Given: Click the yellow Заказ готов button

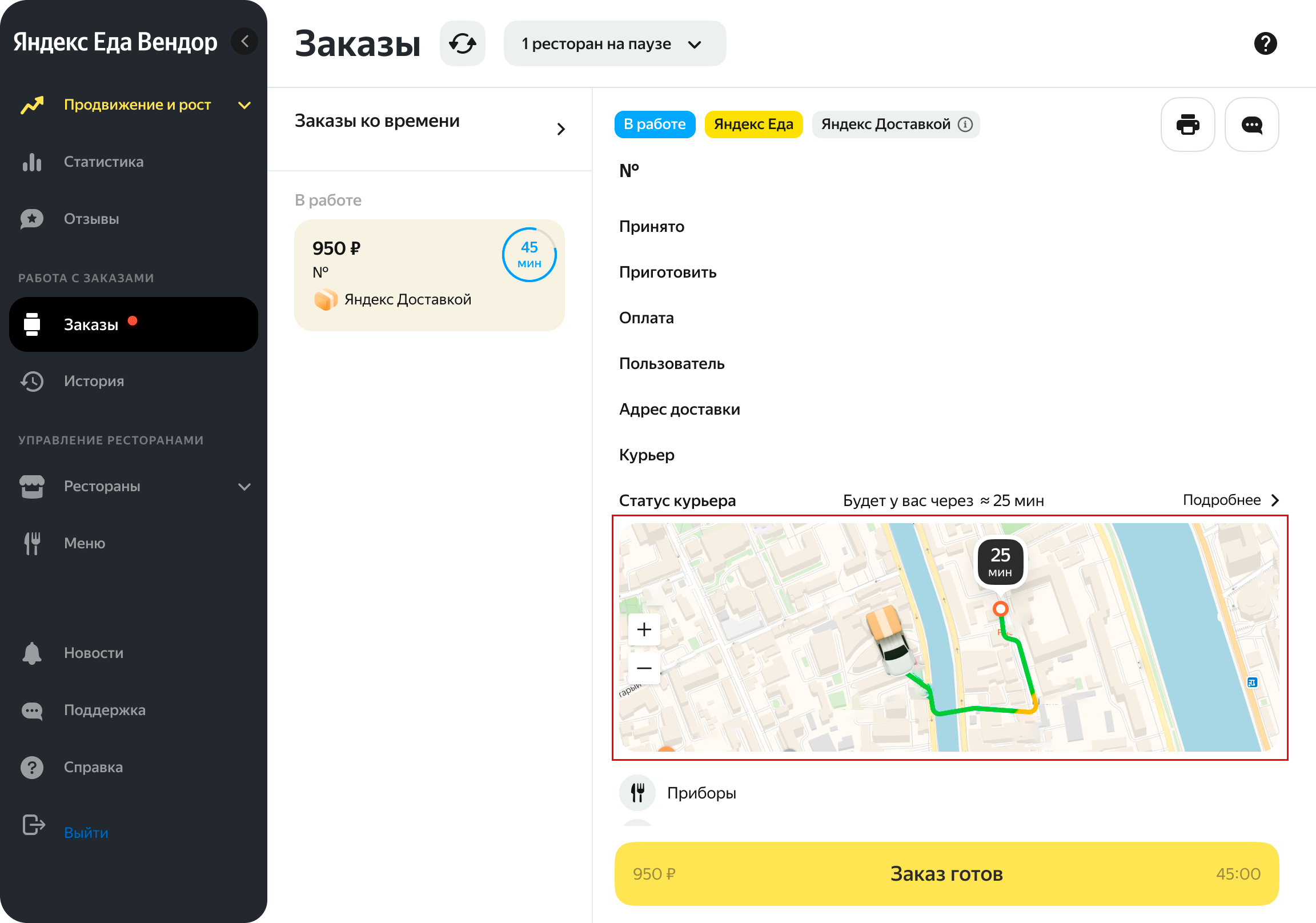Looking at the screenshot, I should (x=946, y=874).
